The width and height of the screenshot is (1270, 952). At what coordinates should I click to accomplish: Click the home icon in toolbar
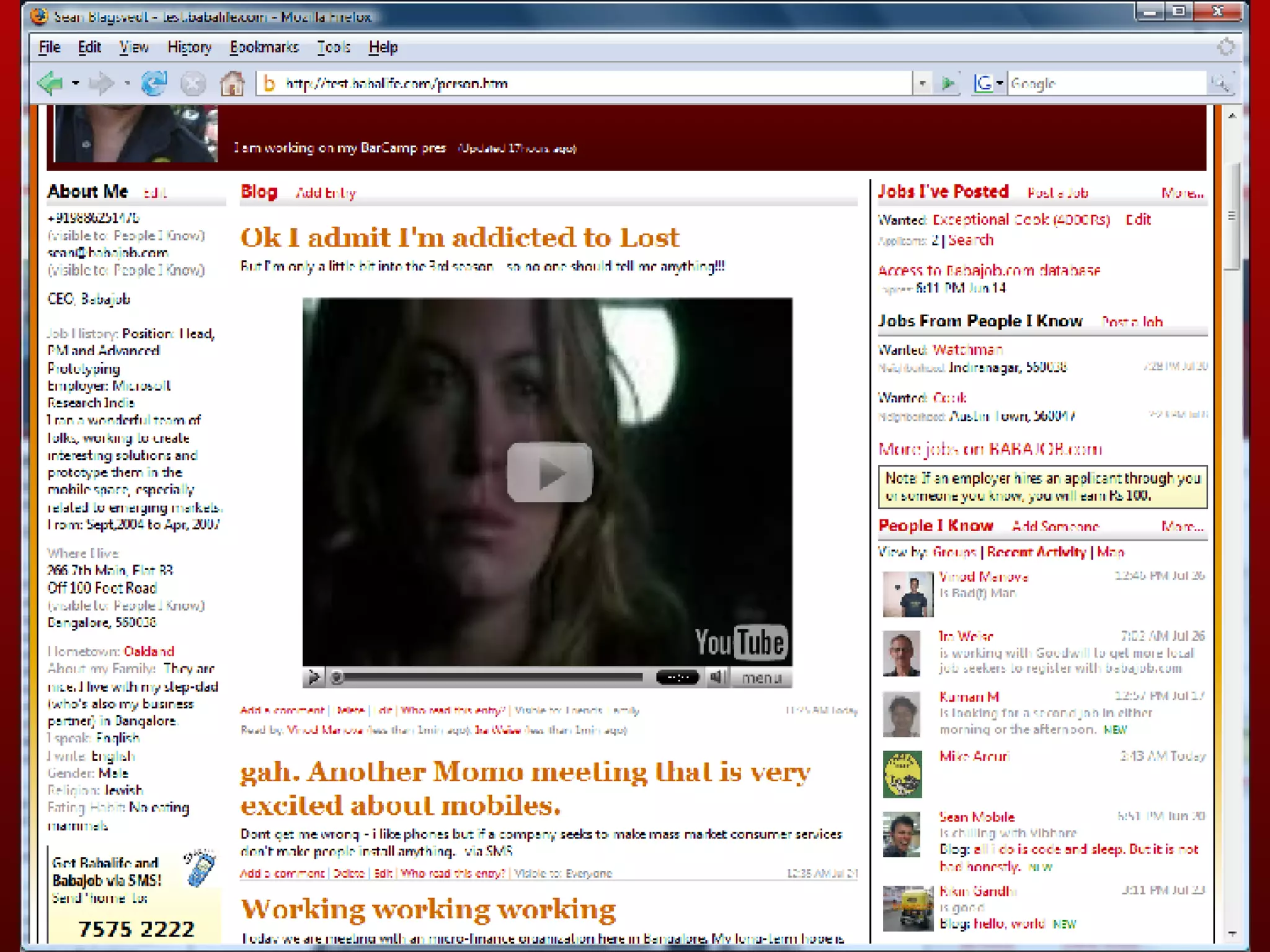pyautogui.click(x=232, y=83)
